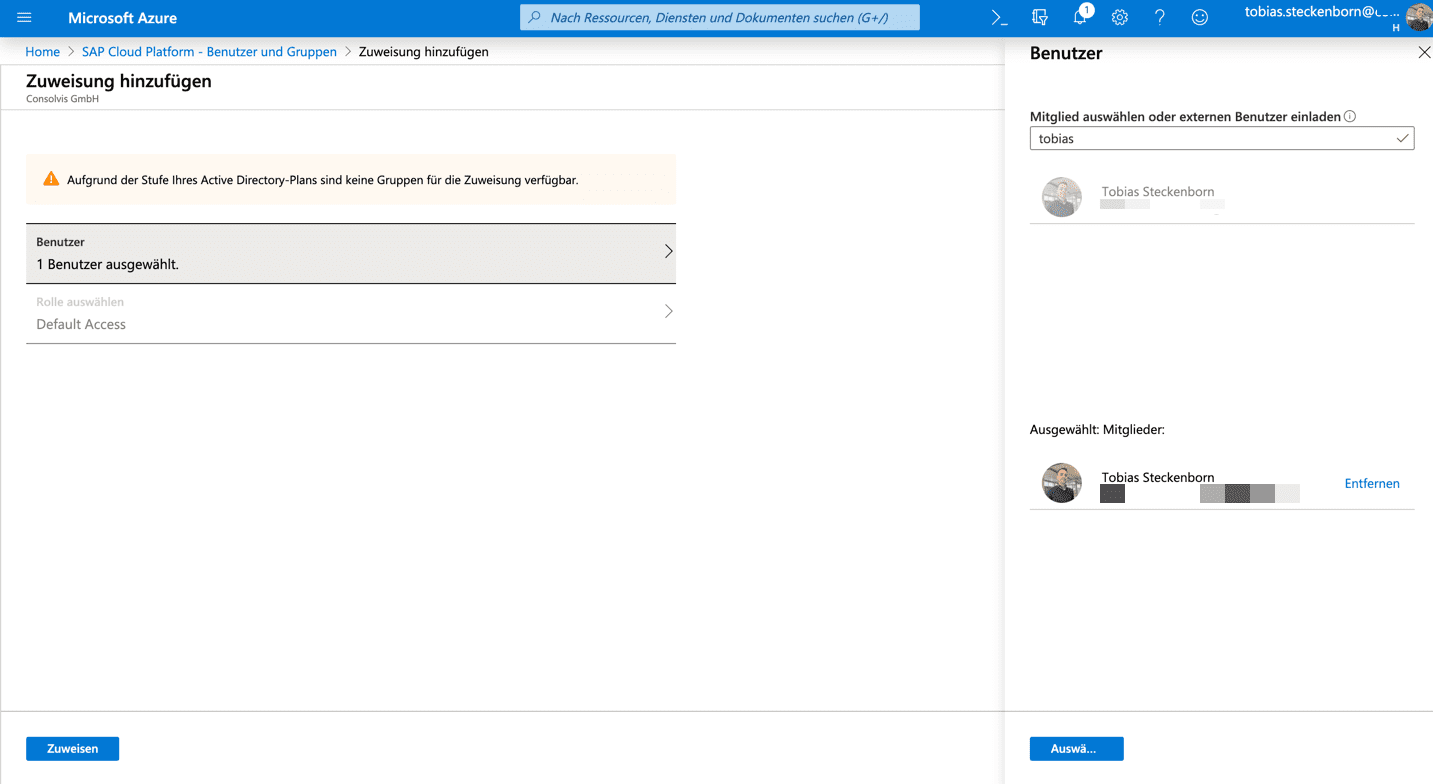This screenshot has height=784, width=1433.
Task: Click the Default Access role text
Action: pyautogui.click(x=81, y=324)
